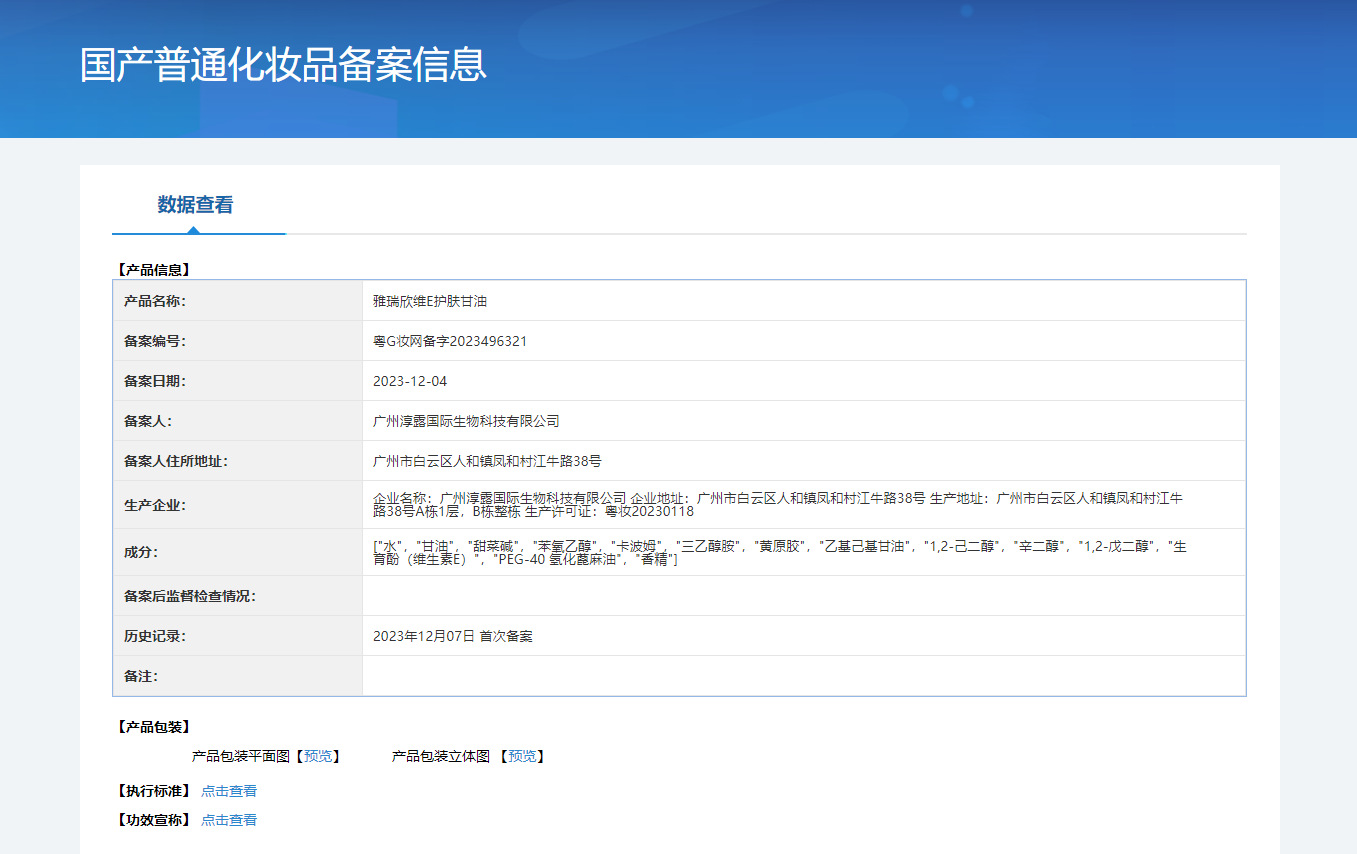Image resolution: width=1357 pixels, height=854 pixels.
Task: Click the ingredient list starting with "水"
Action: 780,552
